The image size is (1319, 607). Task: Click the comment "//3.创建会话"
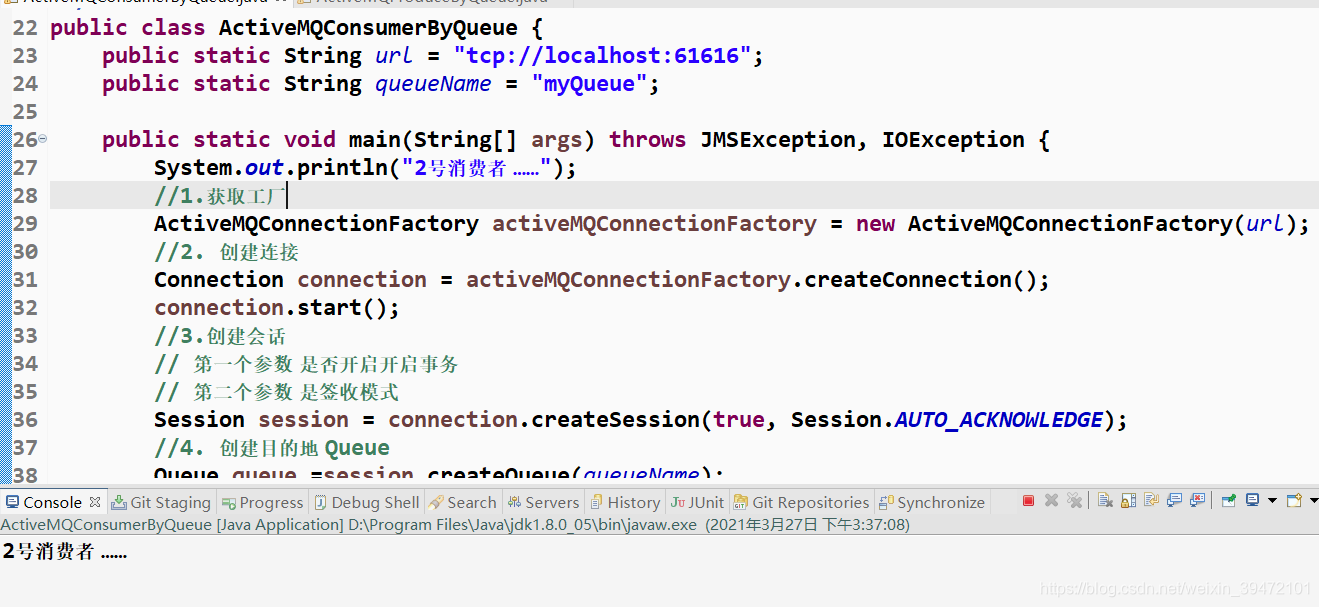pos(220,335)
